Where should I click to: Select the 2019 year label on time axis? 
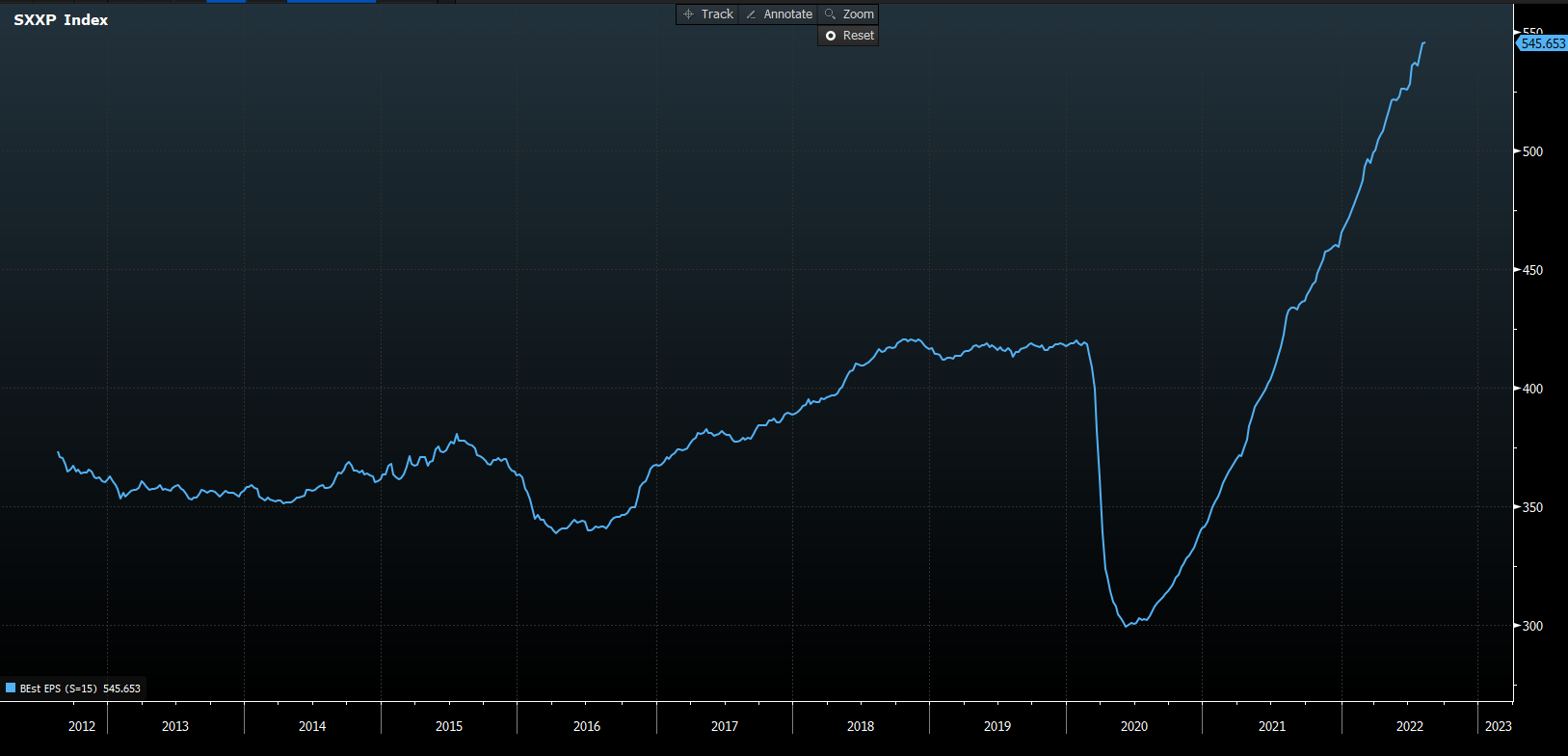pos(997,726)
